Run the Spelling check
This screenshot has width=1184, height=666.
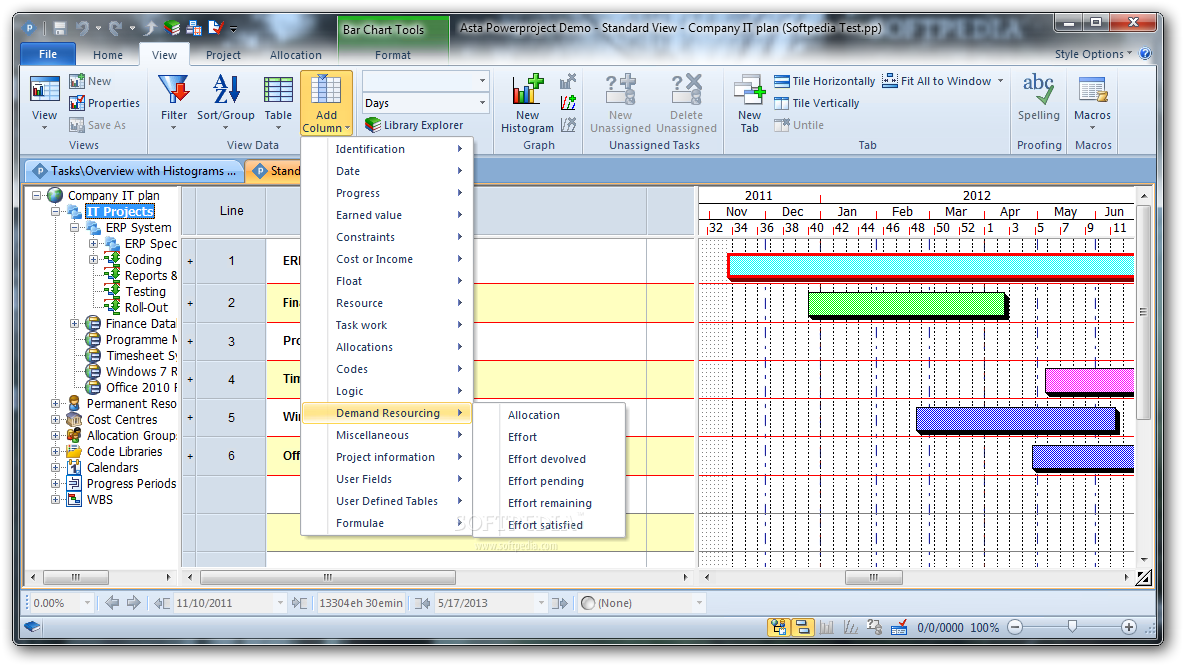click(x=1038, y=98)
